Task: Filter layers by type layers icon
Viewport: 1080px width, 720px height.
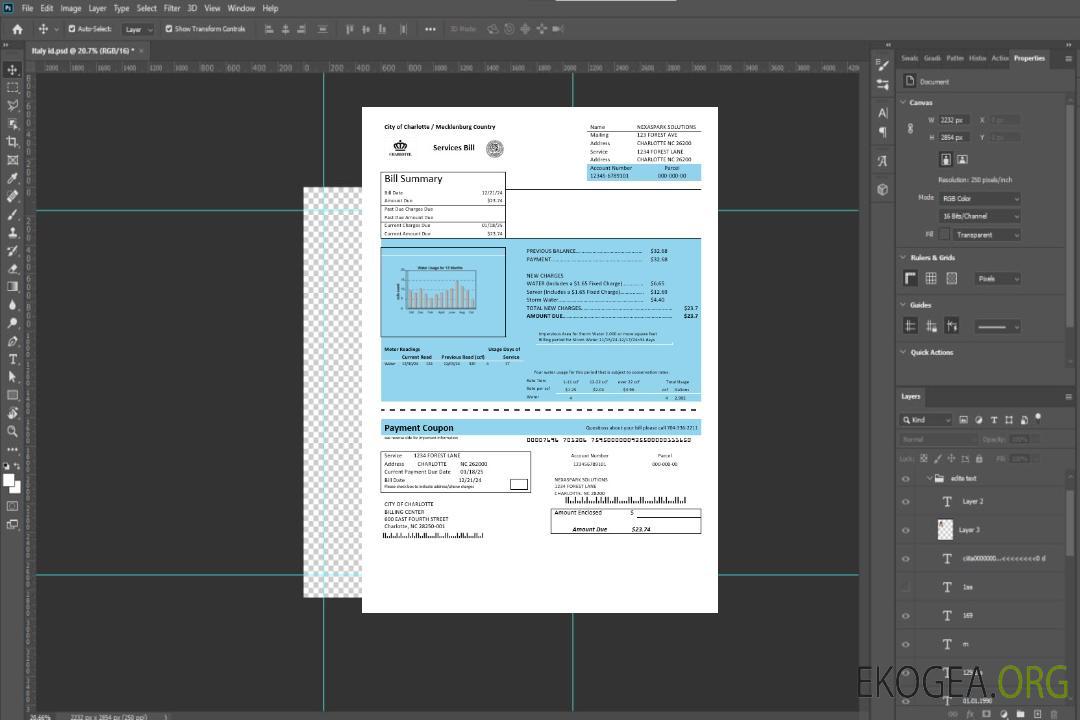Action: click(x=995, y=420)
